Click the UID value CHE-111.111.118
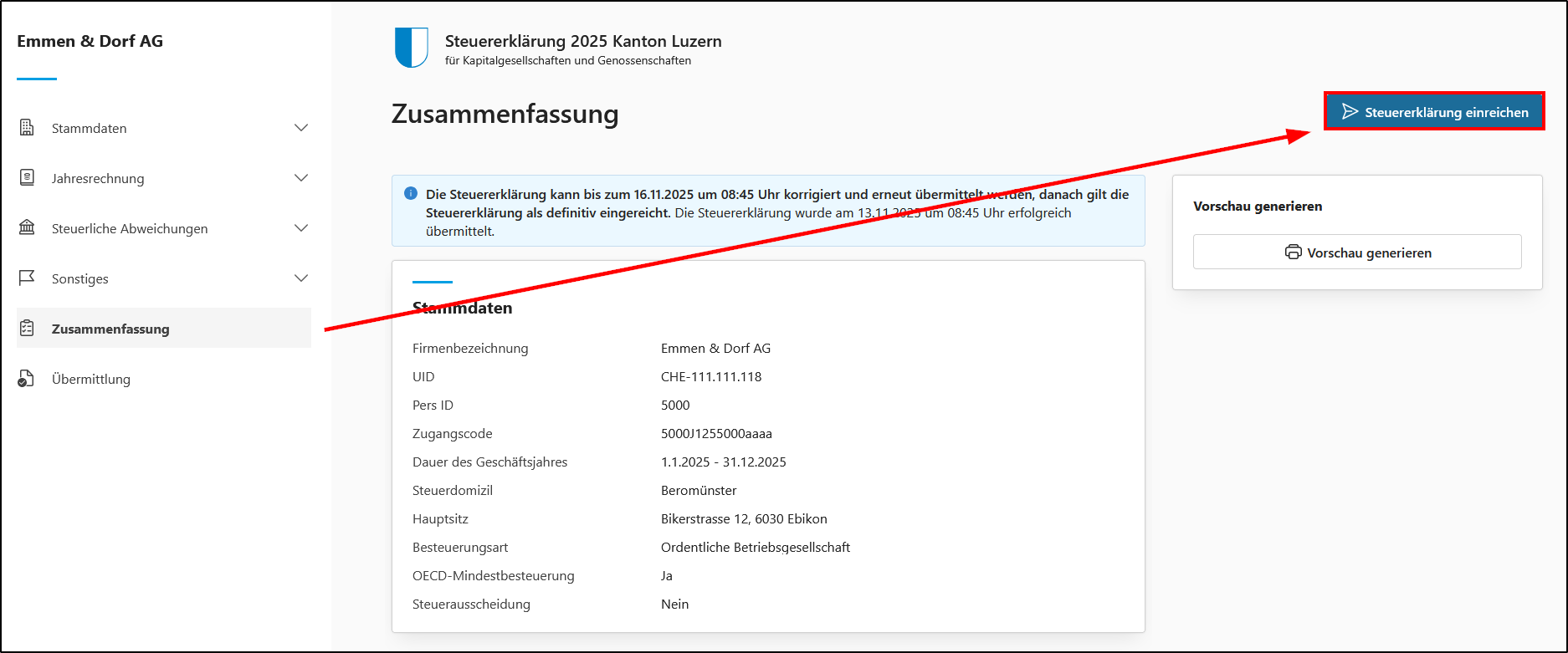Image resolution: width=1568 pixels, height=653 pixels. [x=711, y=376]
